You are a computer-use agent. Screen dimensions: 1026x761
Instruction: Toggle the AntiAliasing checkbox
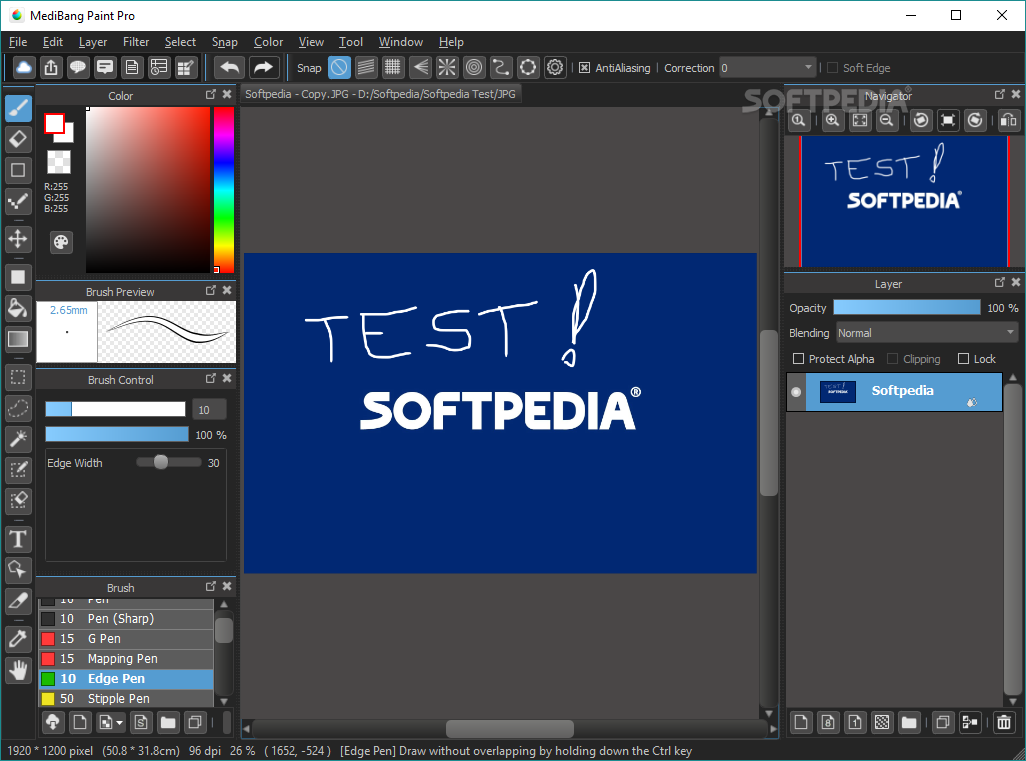584,68
